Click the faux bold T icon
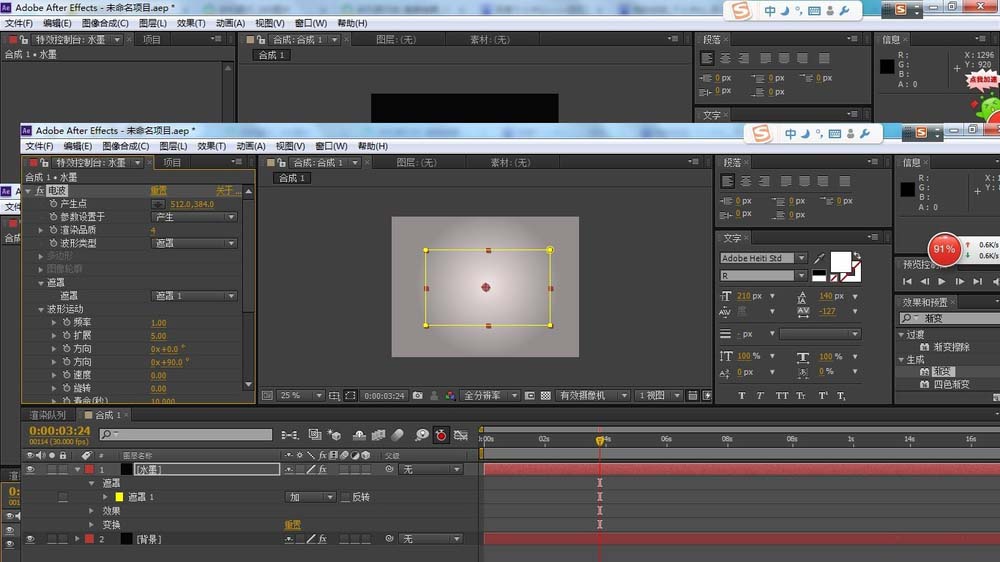Image resolution: width=1000 pixels, height=562 pixels. point(741,395)
